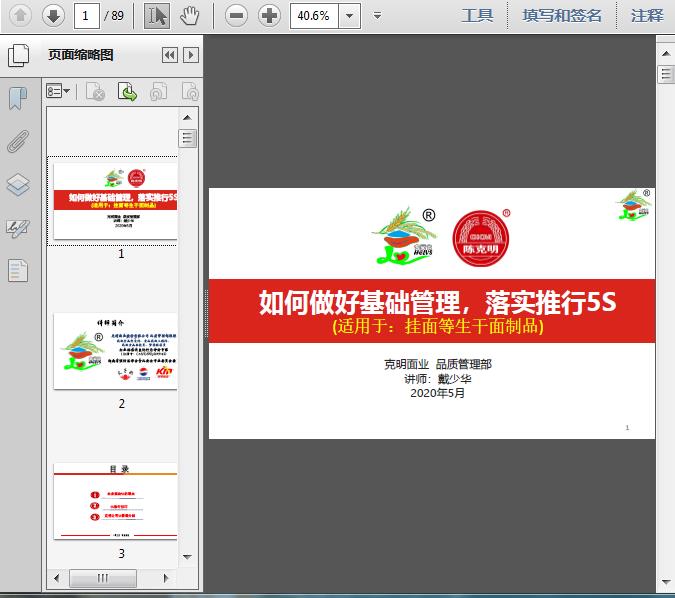
Task: Open the 工具 panel
Action: 477,16
